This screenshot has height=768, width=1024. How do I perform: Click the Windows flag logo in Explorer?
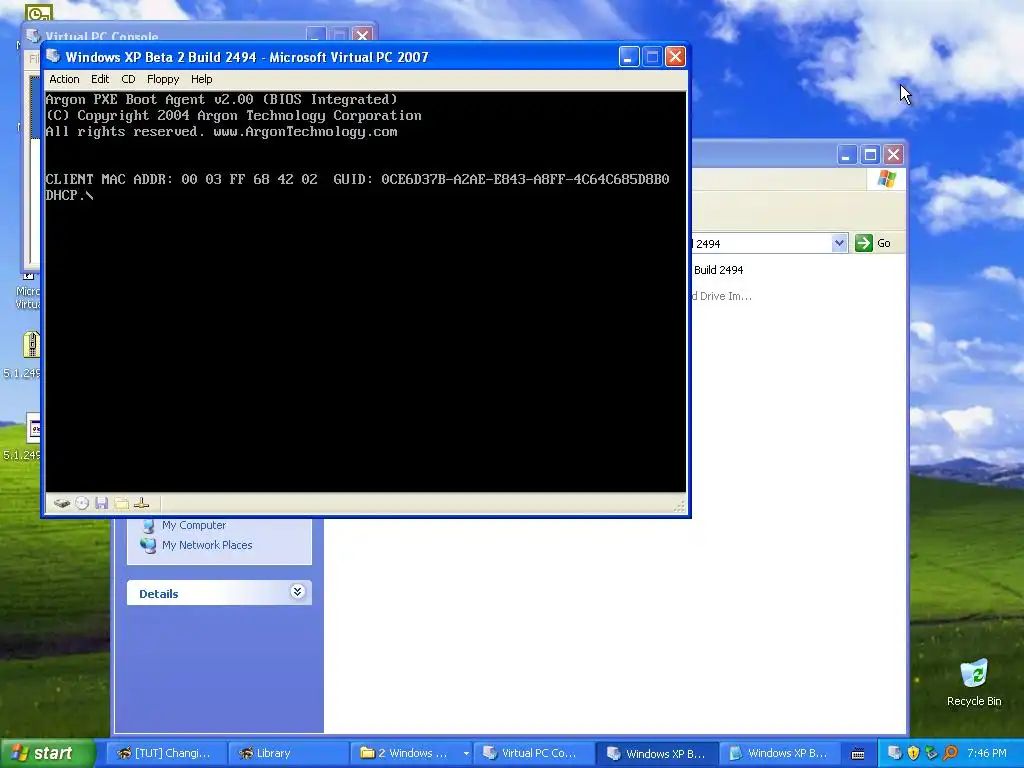point(886,179)
